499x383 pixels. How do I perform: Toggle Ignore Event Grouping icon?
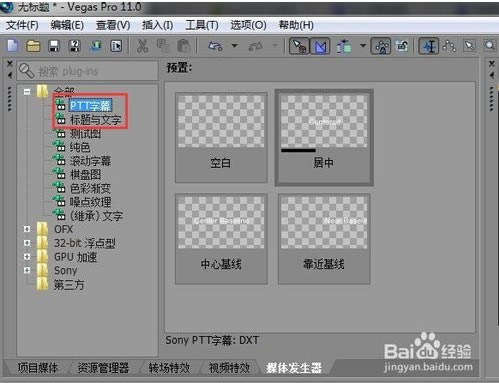(402, 46)
